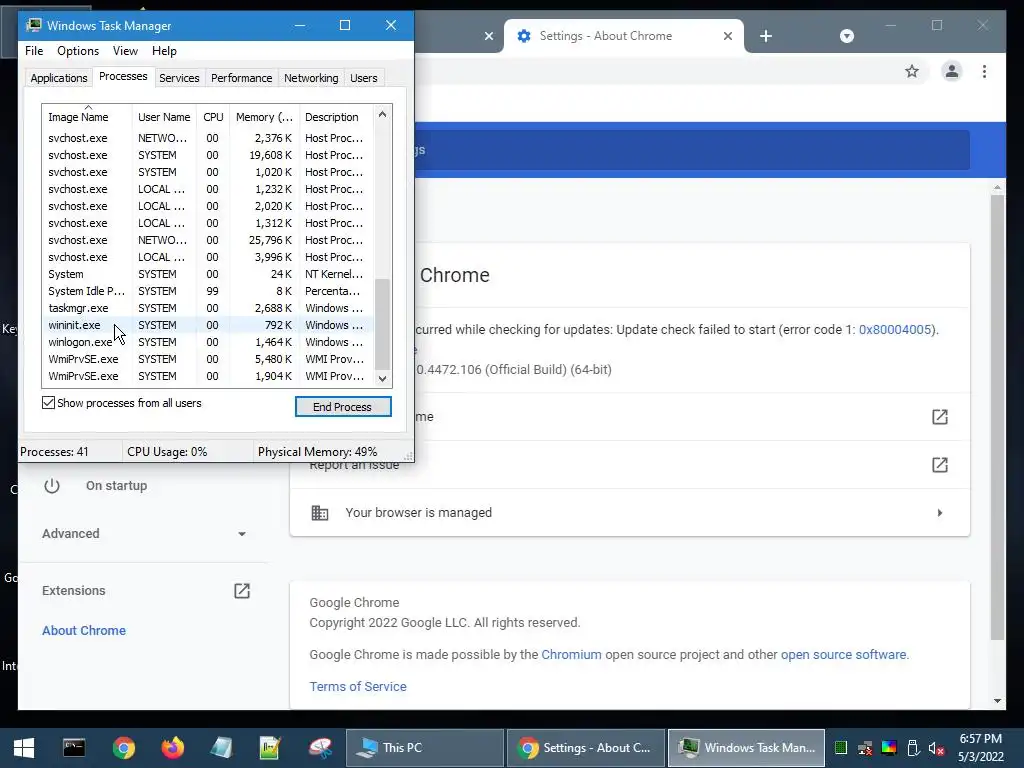Click the End Process button
This screenshot has height=768, width=1024.
[x=343, y=407]
